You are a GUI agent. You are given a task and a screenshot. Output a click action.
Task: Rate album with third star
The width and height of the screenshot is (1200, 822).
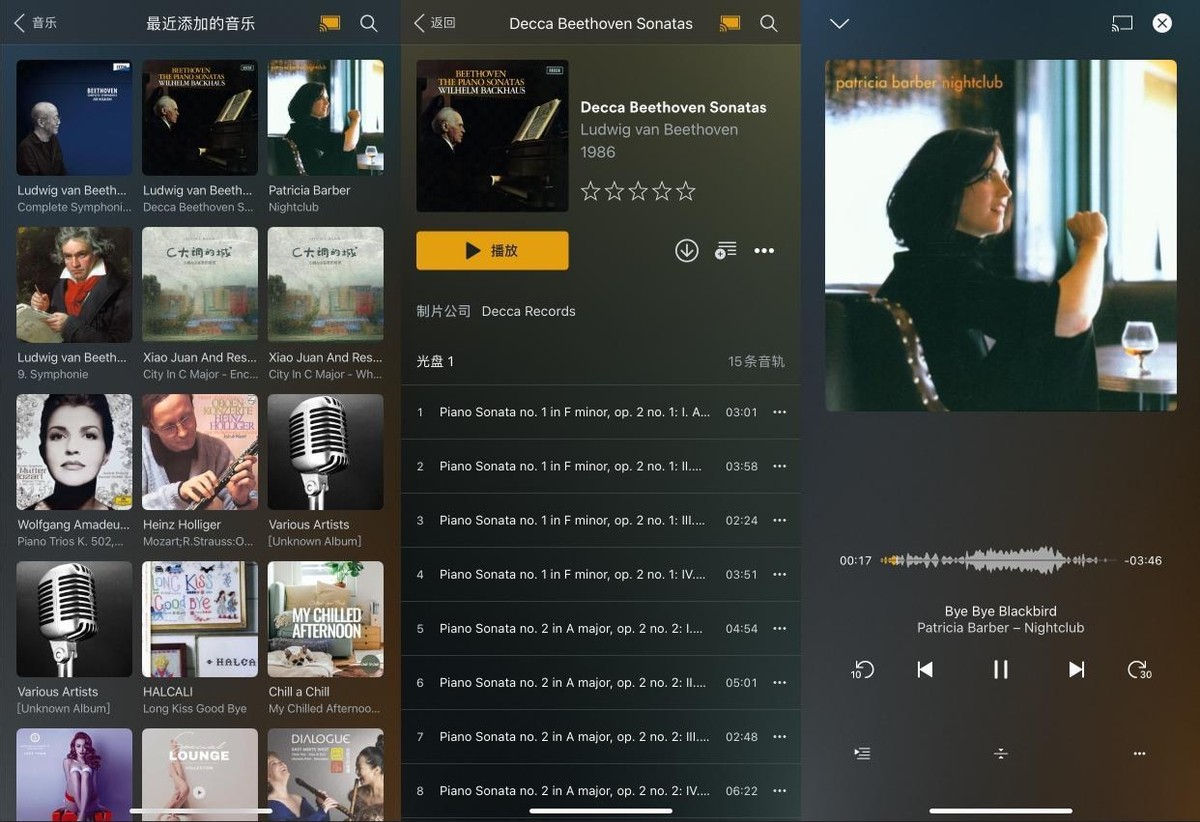click(x=638, y=191)
